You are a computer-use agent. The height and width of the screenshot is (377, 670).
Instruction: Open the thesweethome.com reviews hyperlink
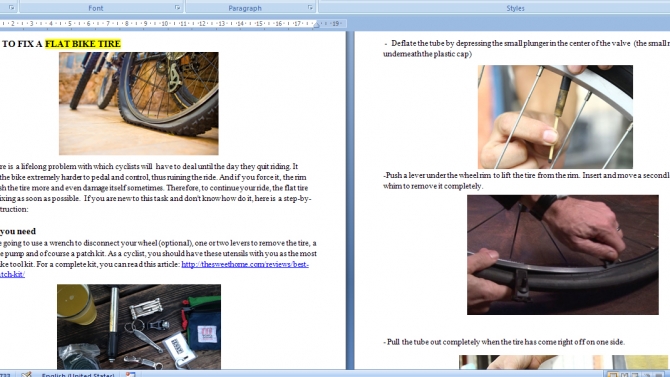point(245,264)
